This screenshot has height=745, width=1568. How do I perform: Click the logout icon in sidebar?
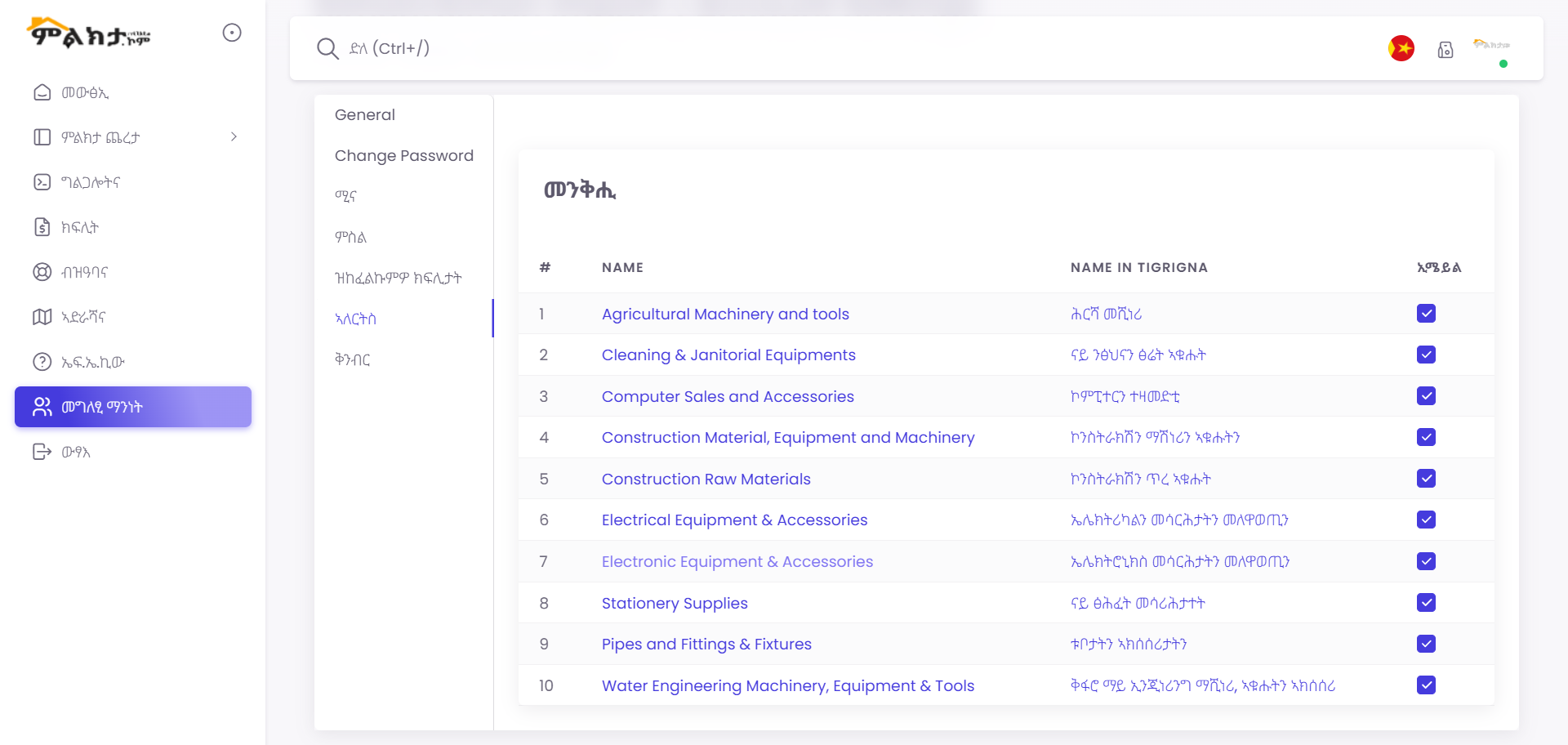pyautogui.click(x=42, y=452)
